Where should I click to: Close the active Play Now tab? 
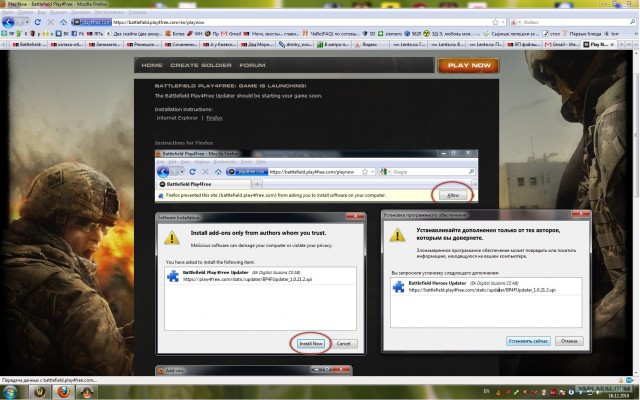pyautogui.click(x=612, y=44)
